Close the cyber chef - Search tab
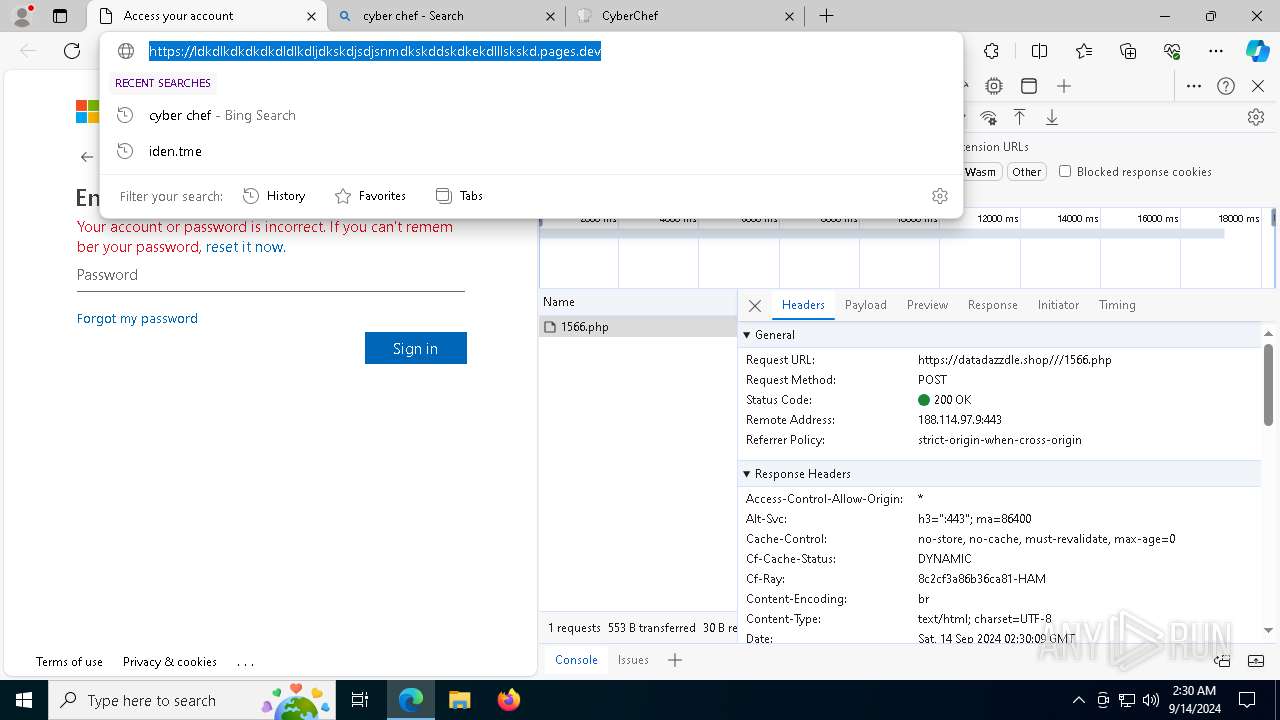Image resolution: width=1280 pixels, height=720 pixels. tap(550, 16)
